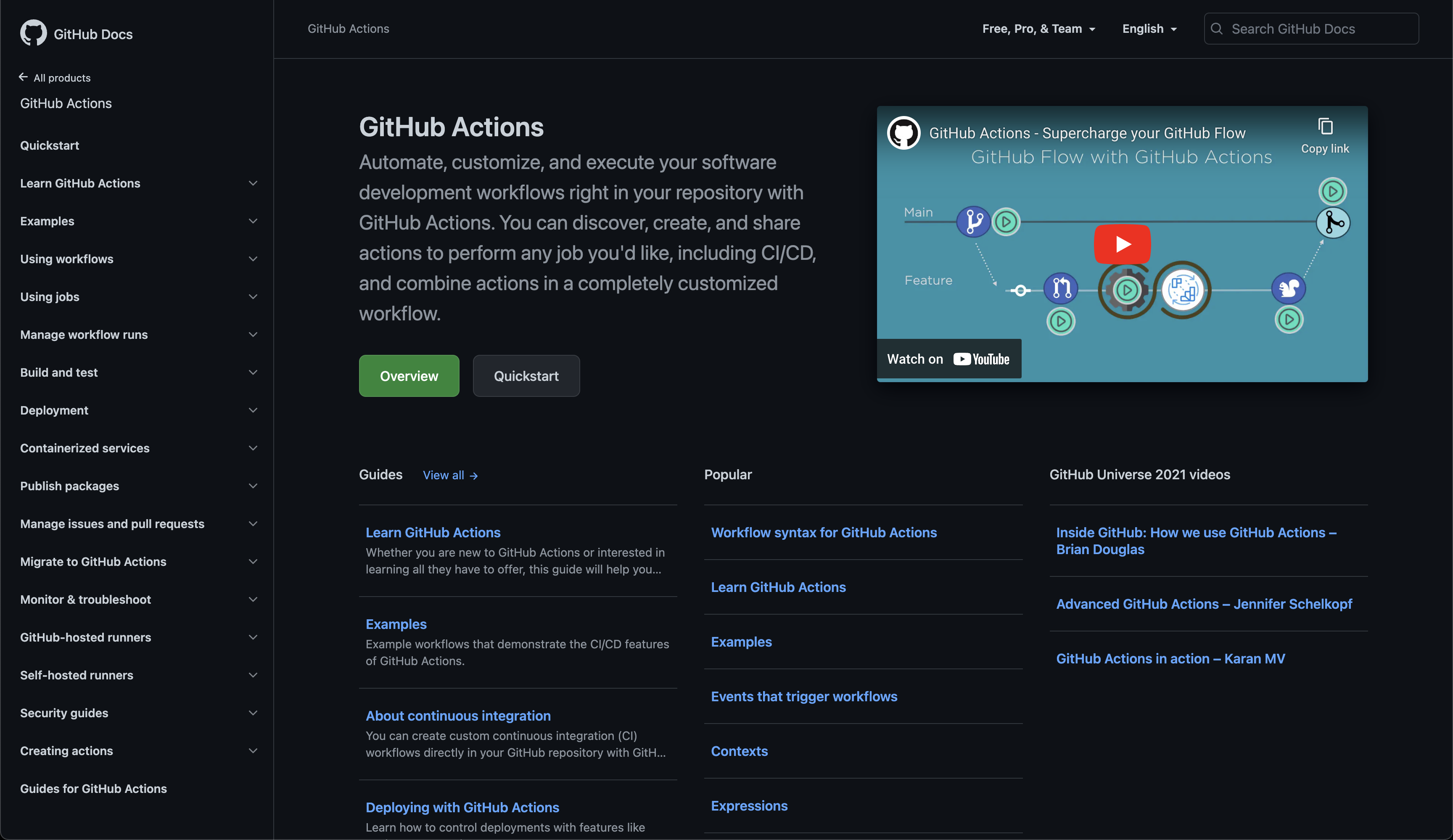The image size is (1453, 840).
Task: Open About continuous integration guide
Action: (458, 716)
